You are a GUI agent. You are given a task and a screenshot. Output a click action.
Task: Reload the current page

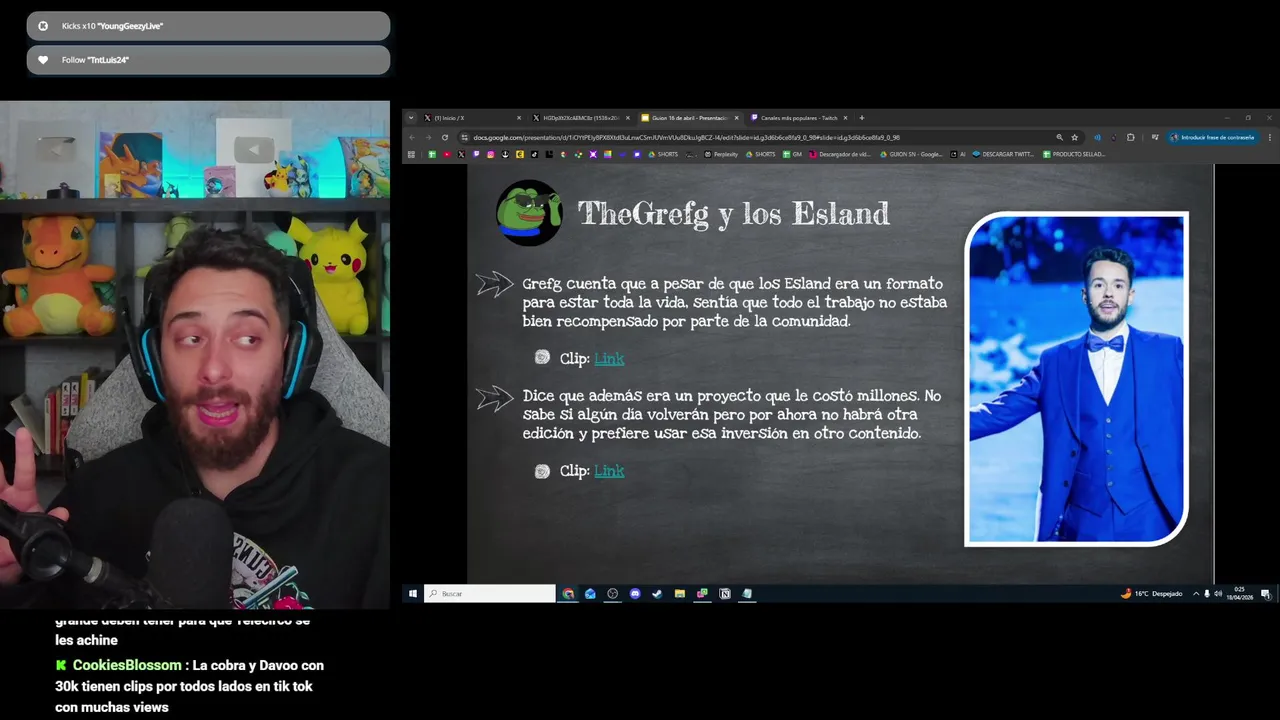coord(445,137)
